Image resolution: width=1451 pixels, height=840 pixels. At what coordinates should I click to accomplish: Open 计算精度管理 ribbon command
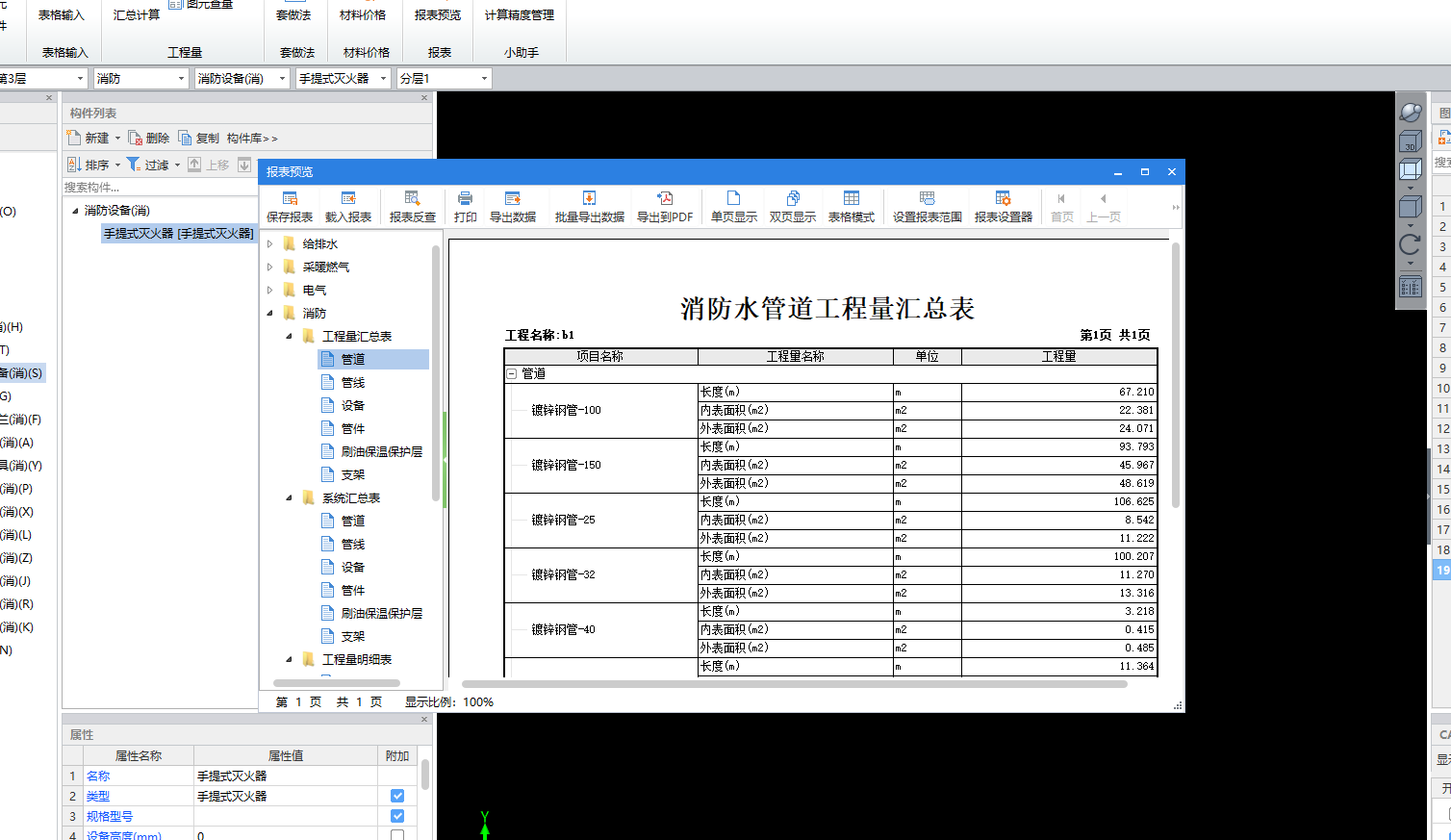[520, 15]
